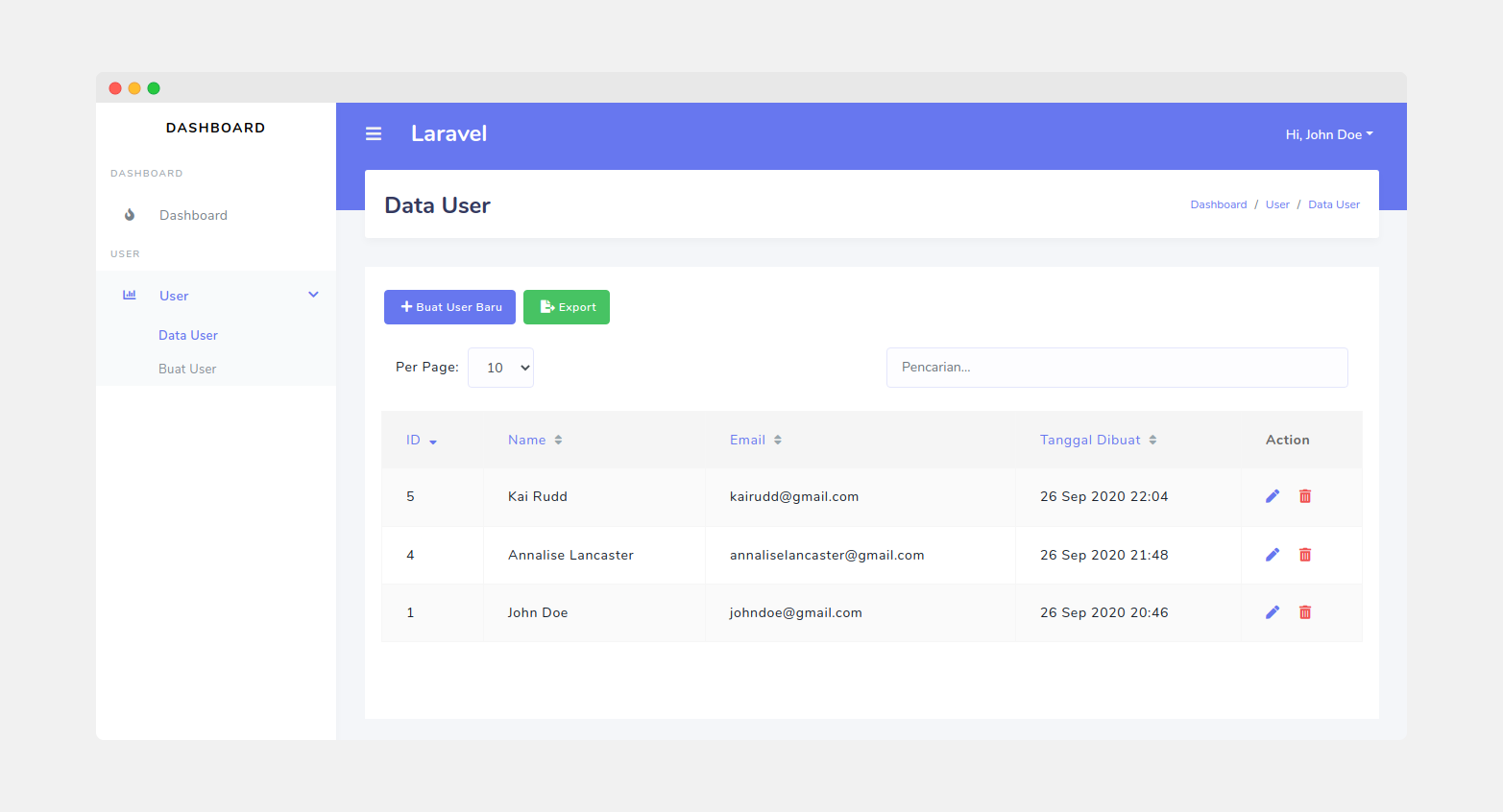Collapse the User sidebar chevron

[x=313, y=295]
